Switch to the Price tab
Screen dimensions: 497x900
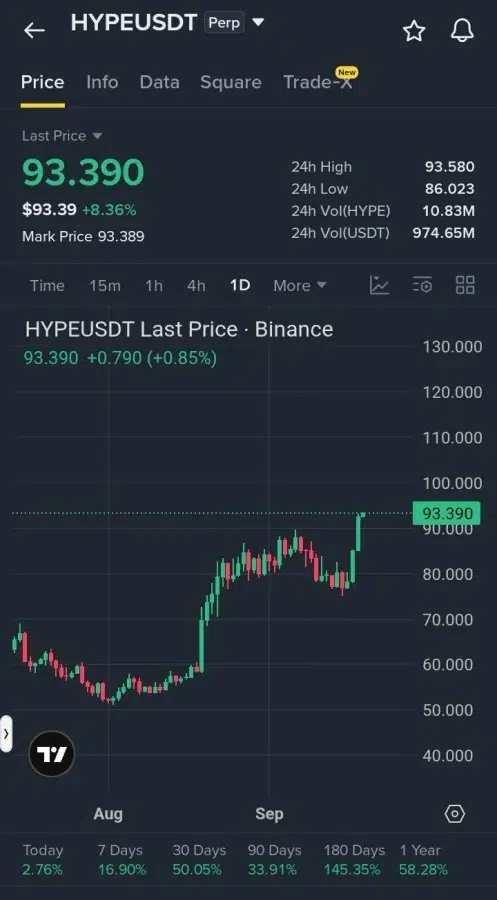42,82
